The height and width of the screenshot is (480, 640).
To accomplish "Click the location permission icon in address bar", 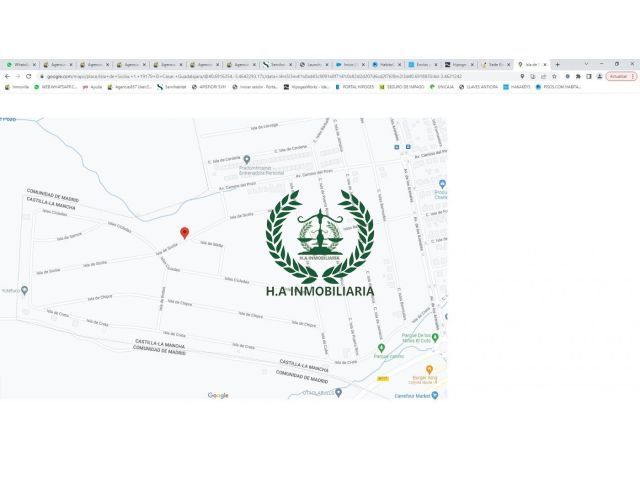I will [522, 76].
